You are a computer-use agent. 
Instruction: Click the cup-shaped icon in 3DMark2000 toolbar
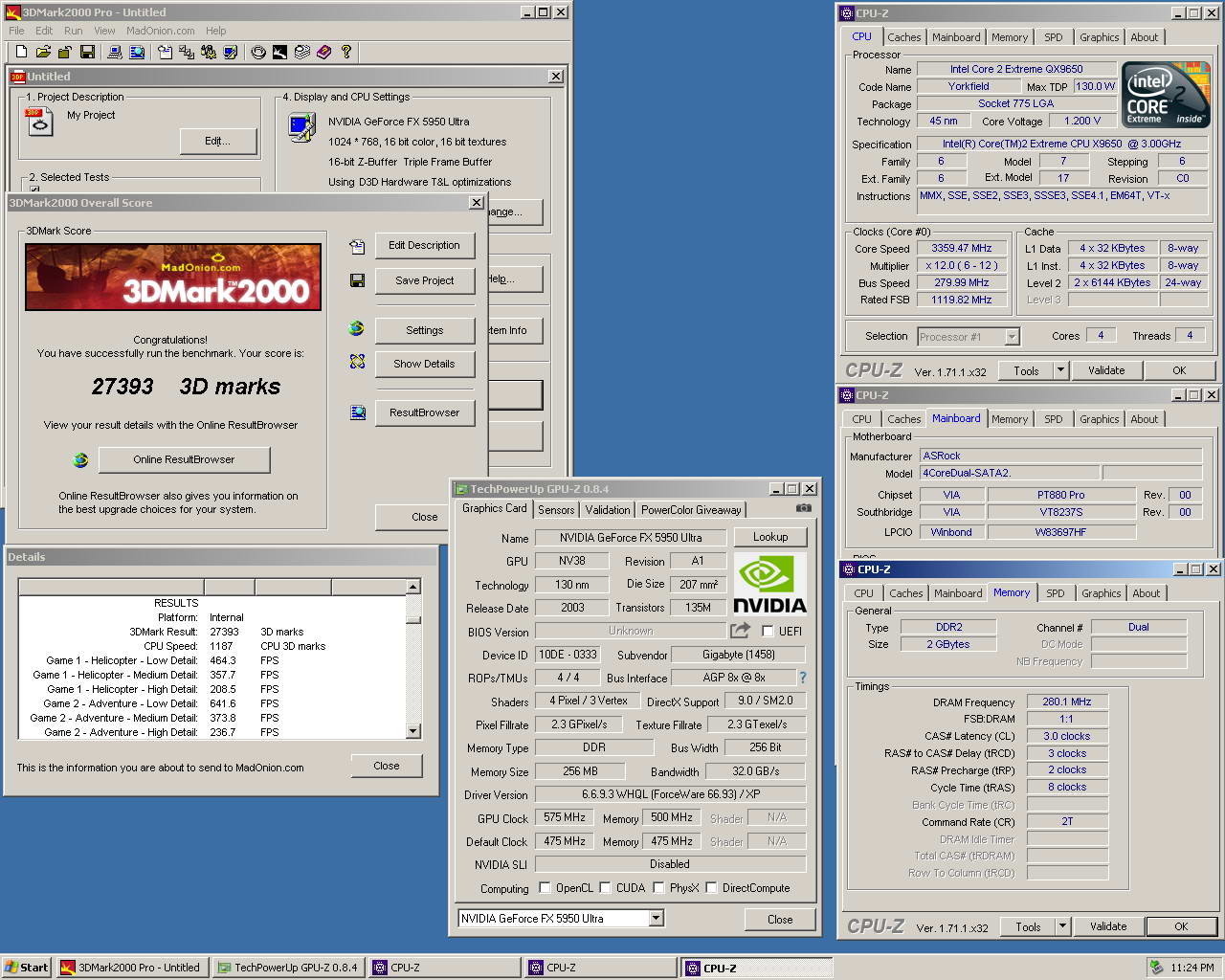pos(258,52)
